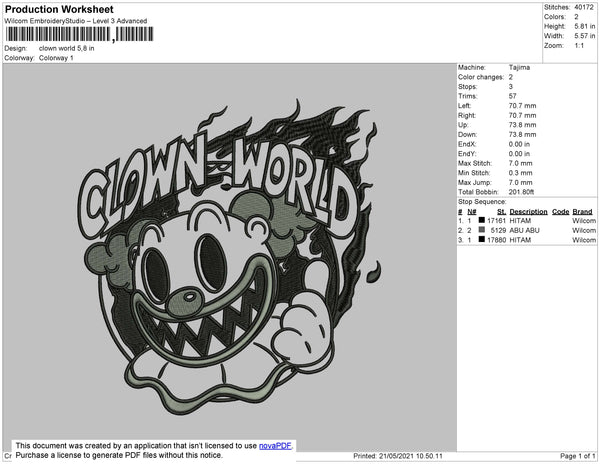Viewport: 600px width, 464px height.
Task: Click the 'Purchase a license' notice line
Action: (x=119, y=455)
